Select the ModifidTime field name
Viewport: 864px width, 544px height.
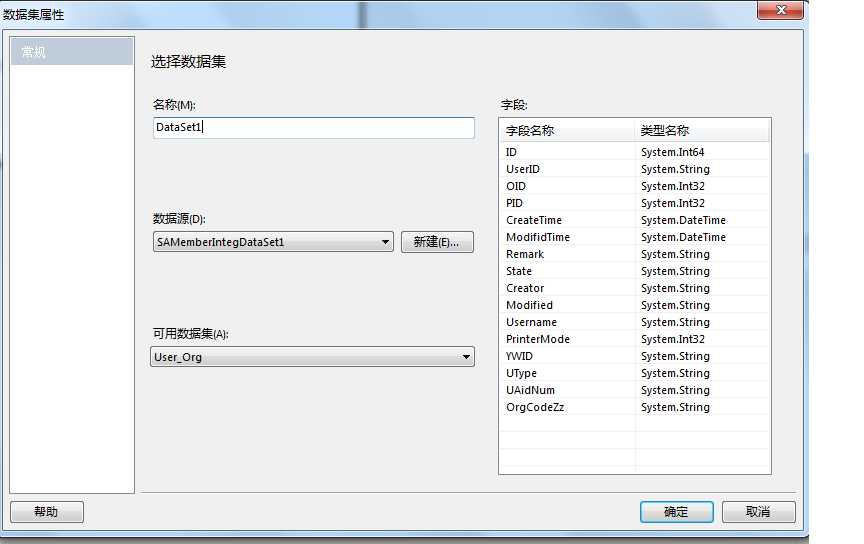click(538, 238)
